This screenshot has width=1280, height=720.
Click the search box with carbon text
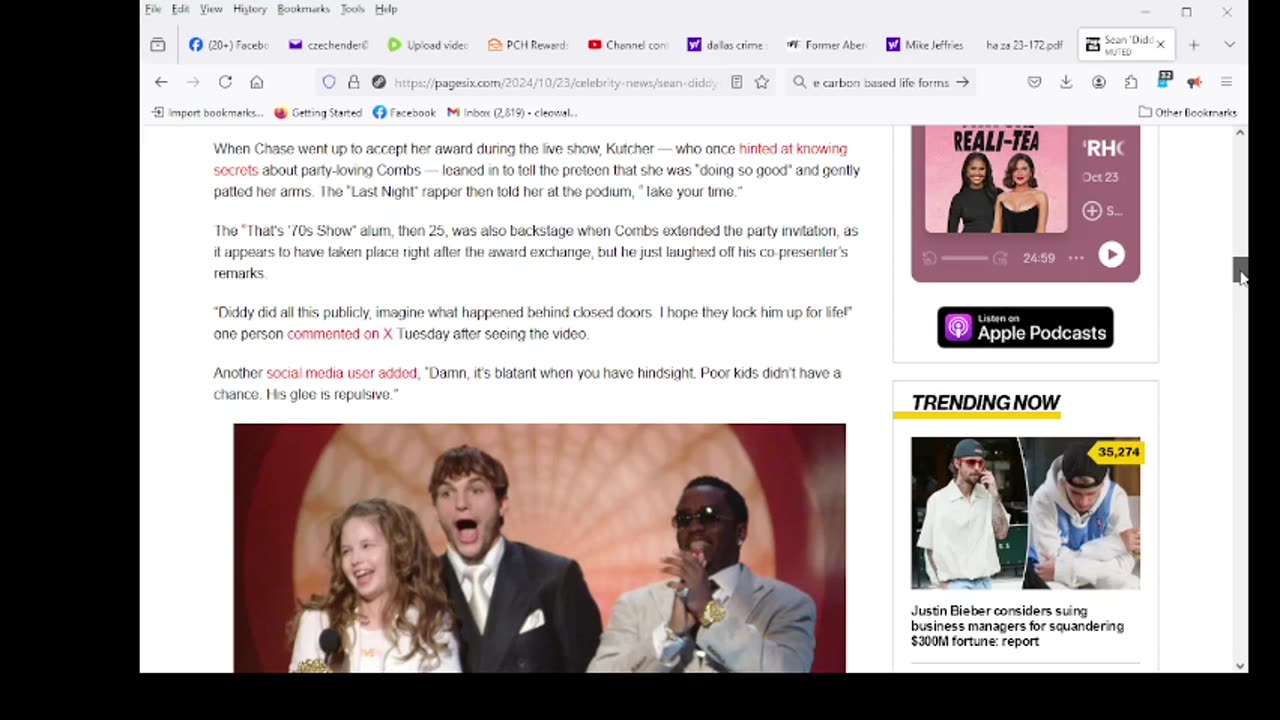pos(880,82)
